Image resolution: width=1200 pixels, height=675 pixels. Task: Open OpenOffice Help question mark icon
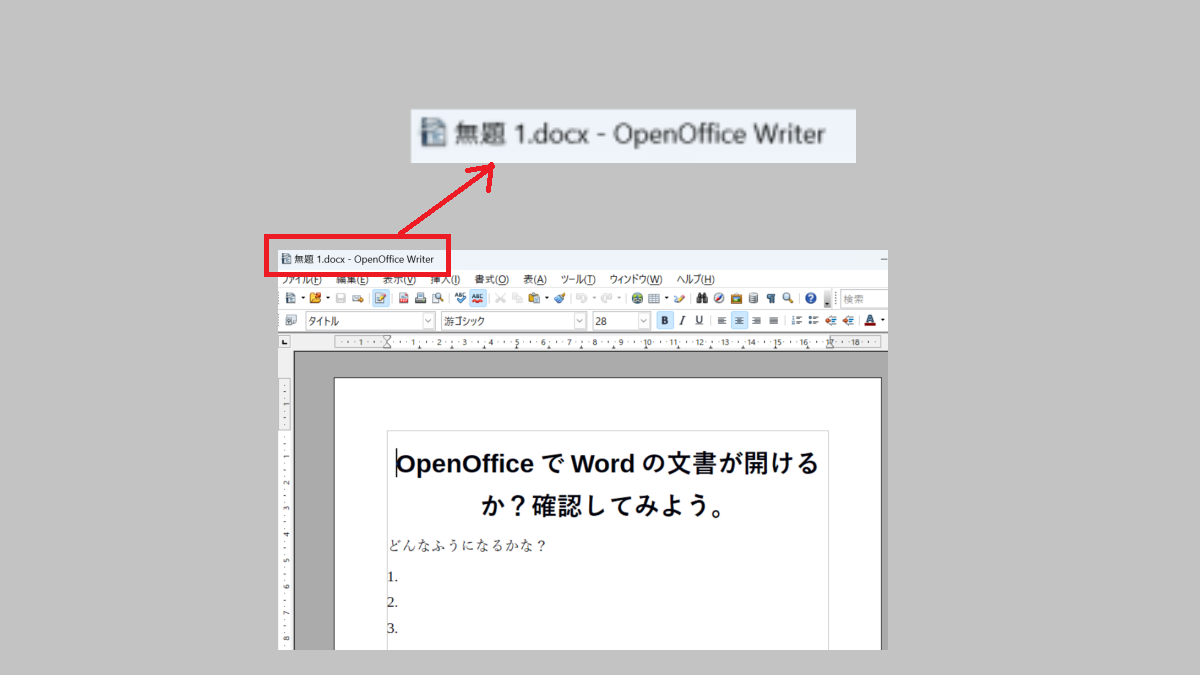(810, 298)
